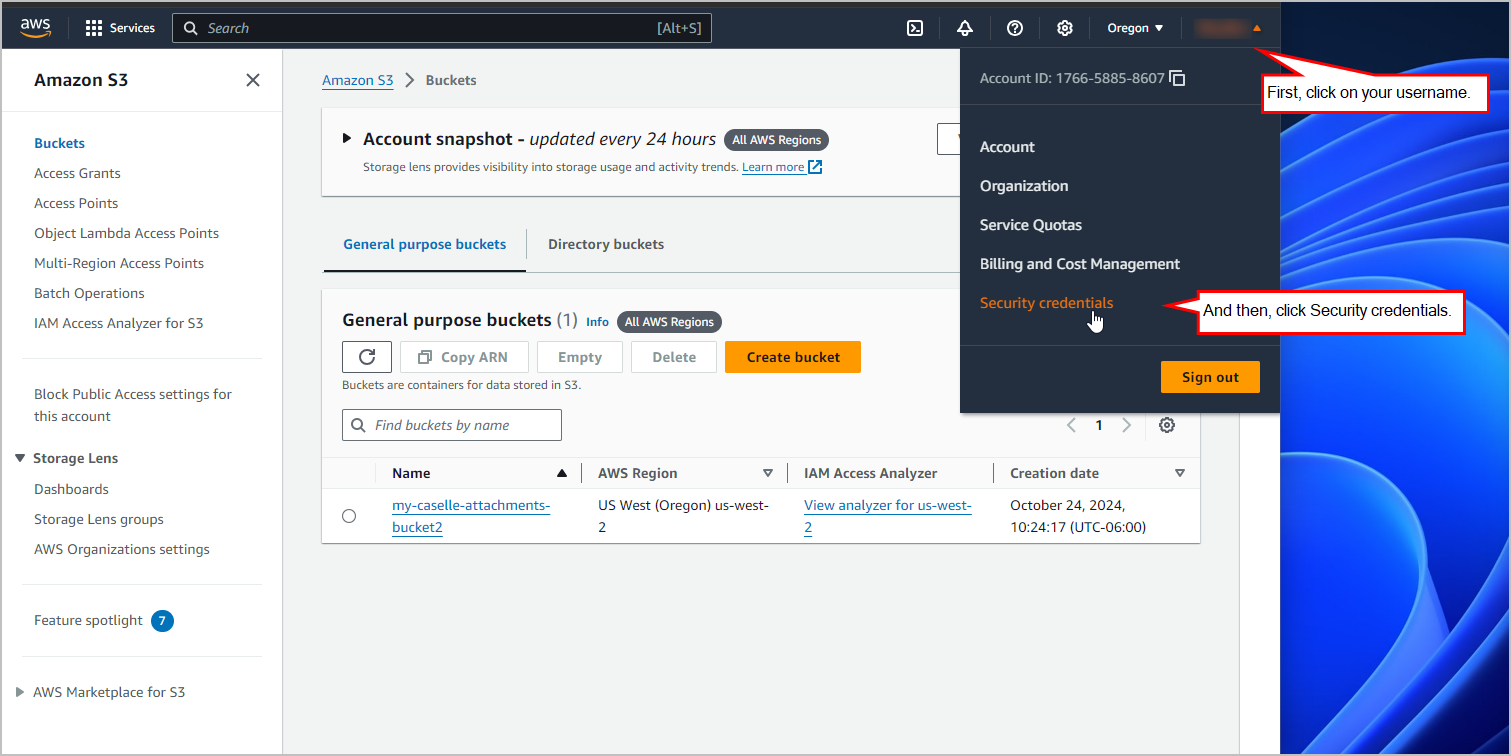Open the table preferences gear icon
The width and height of the screenshot is (1511, 756).
pyautogui.click(x=1167, y=425)
